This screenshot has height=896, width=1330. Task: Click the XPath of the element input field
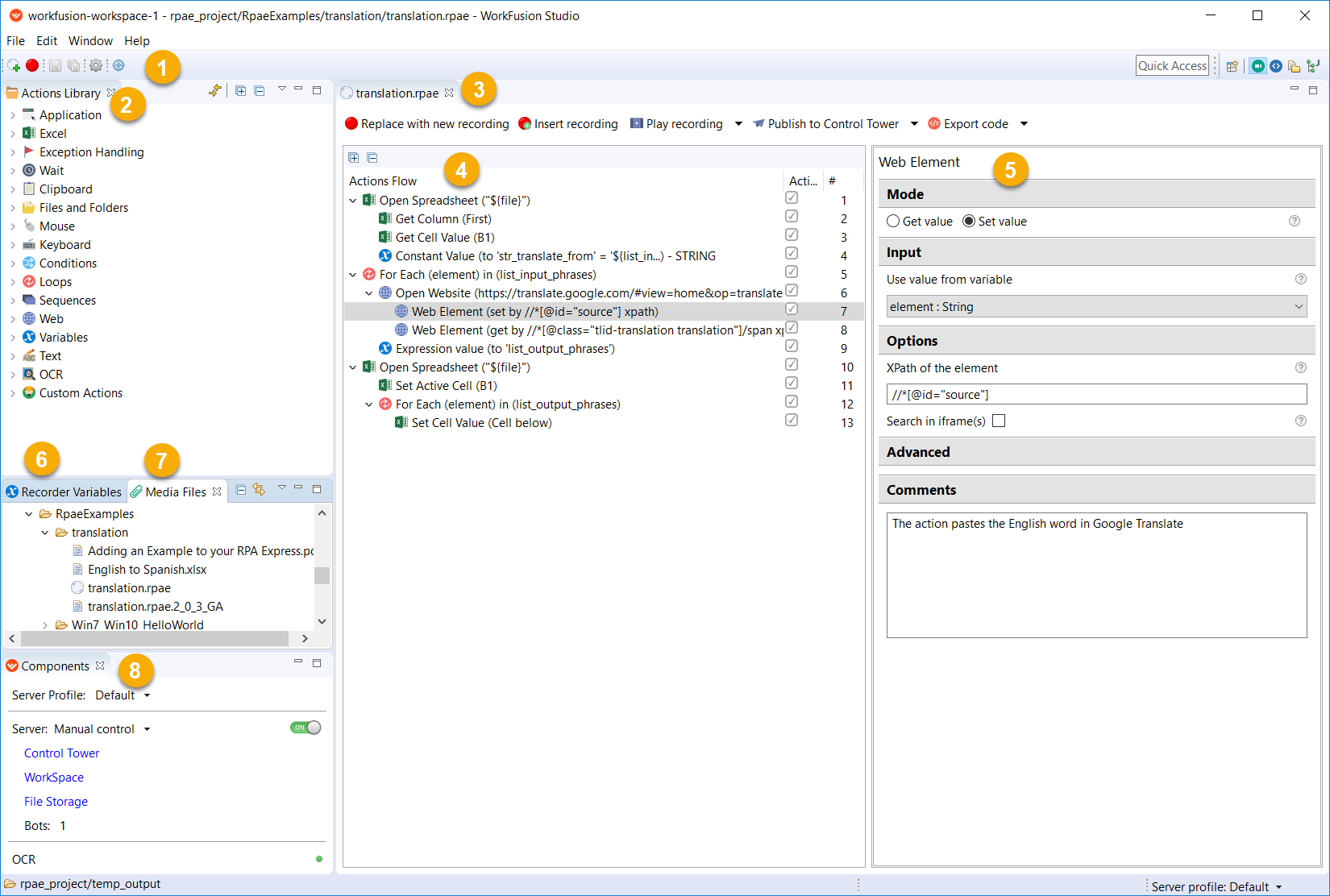tap(1096, 394)
